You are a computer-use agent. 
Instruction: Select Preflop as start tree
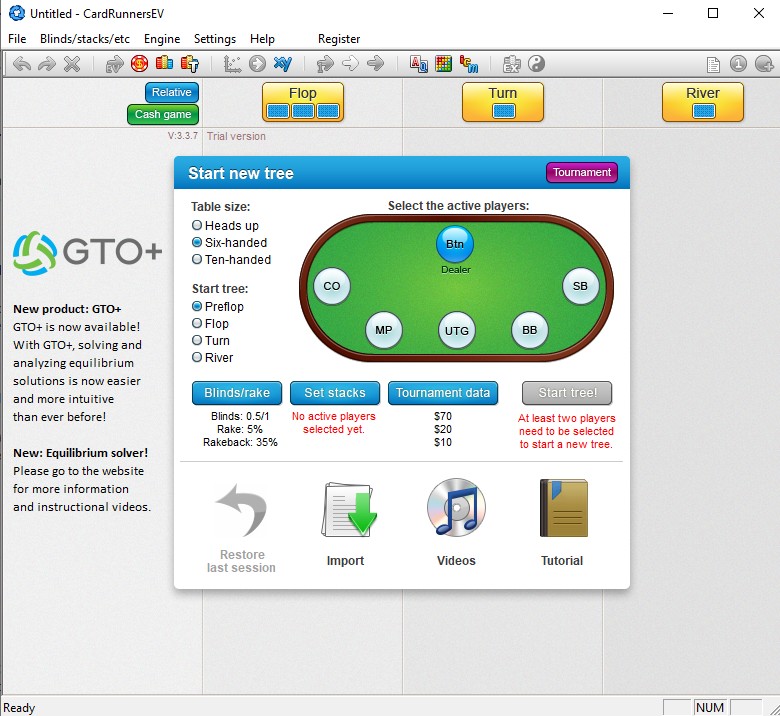[218, 307]
